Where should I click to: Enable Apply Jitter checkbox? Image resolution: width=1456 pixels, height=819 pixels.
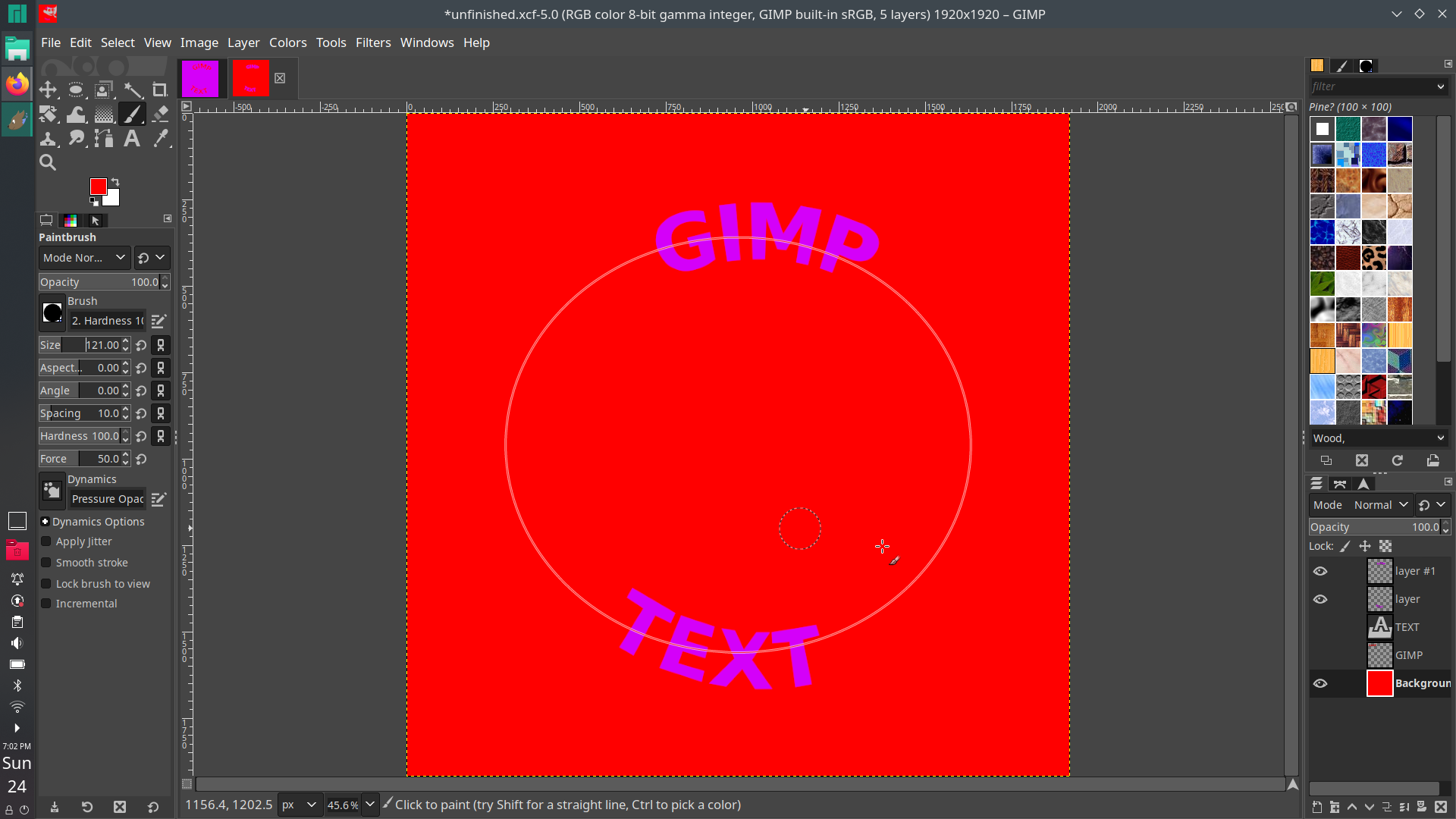(x=46, y=541)
